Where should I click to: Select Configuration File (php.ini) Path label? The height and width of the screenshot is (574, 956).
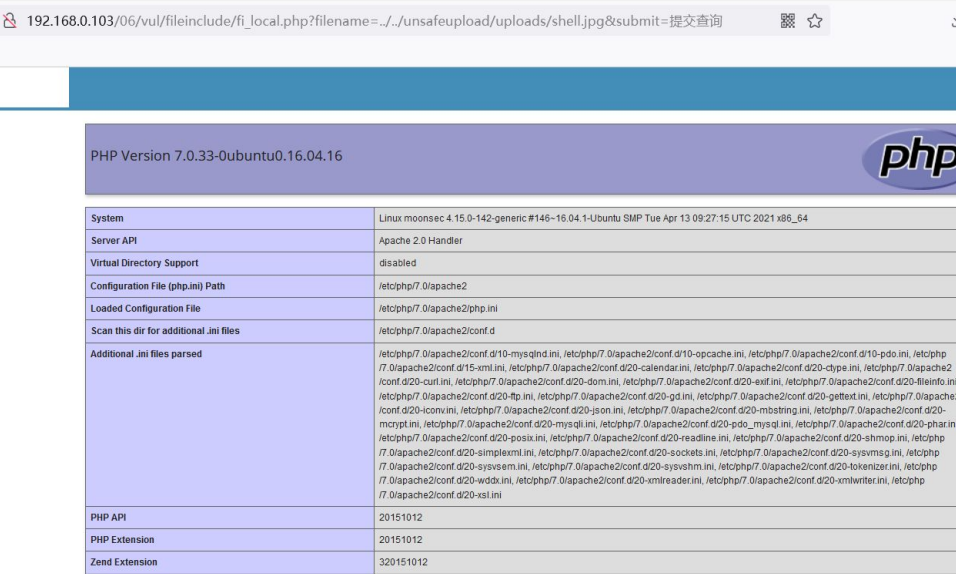[x=158, y=286]
